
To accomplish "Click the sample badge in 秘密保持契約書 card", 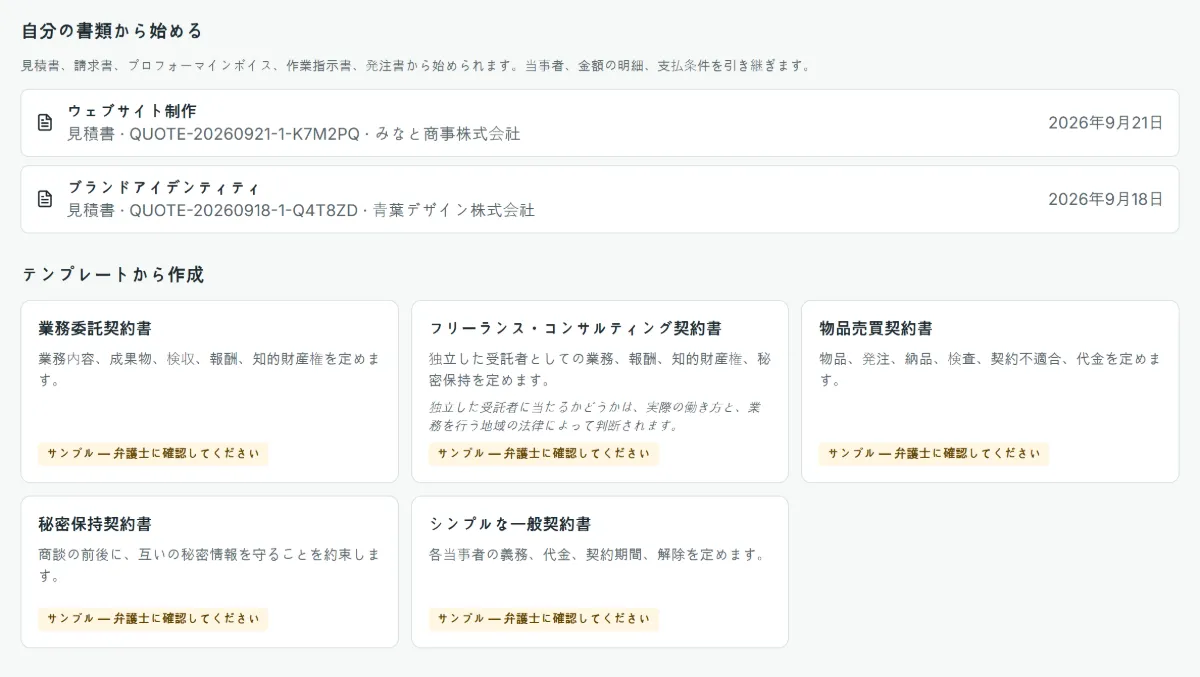I will coord(153,618).
